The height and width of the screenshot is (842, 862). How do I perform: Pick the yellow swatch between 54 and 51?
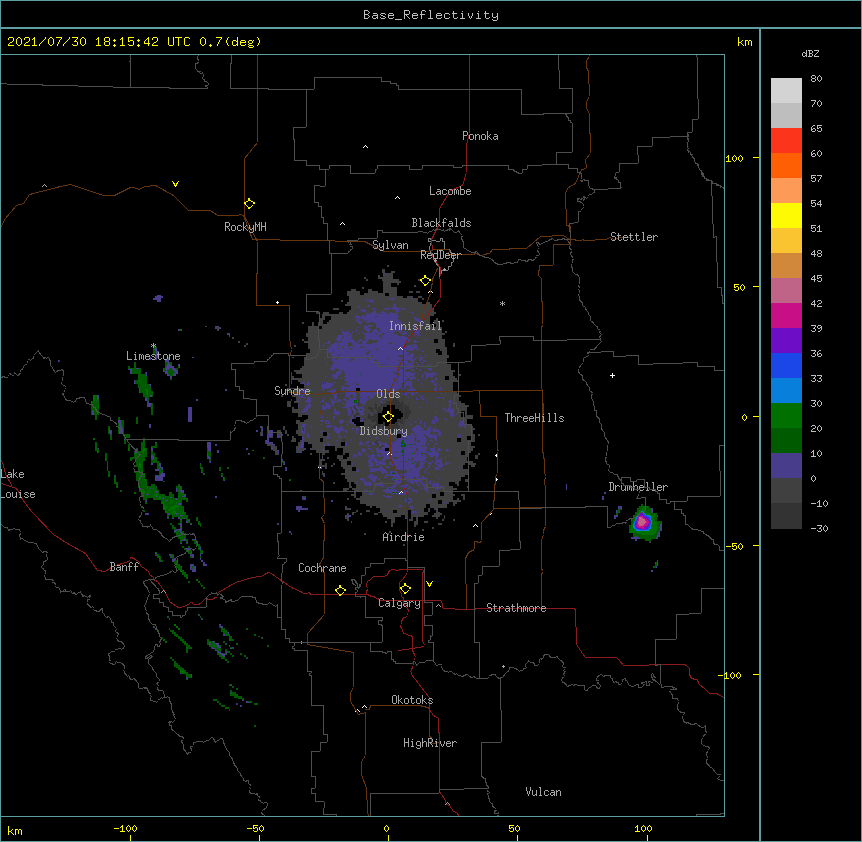[786, 215]
